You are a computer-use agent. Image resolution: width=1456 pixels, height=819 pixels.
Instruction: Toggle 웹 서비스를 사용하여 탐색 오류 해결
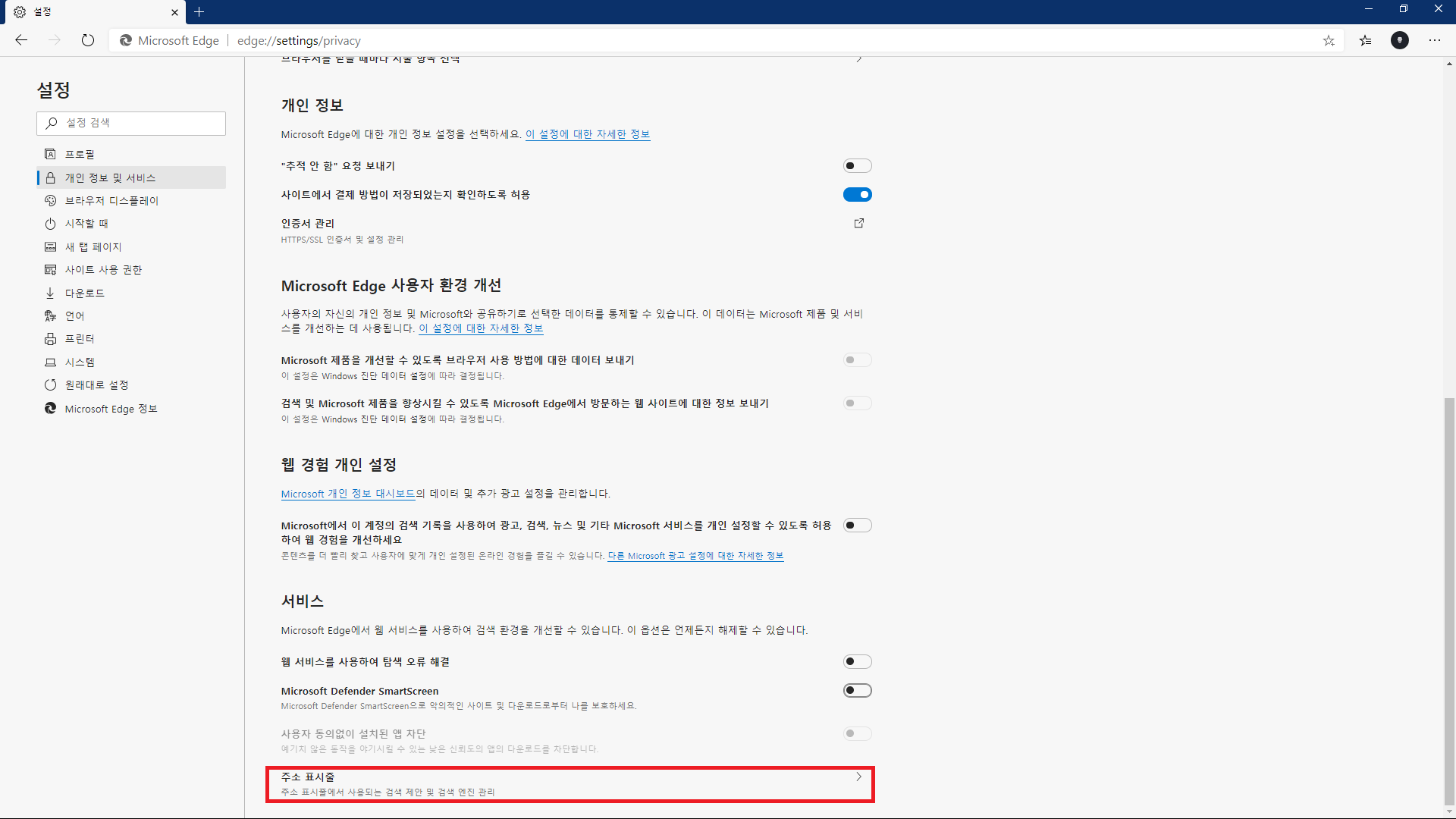click(x=857, y=662)
